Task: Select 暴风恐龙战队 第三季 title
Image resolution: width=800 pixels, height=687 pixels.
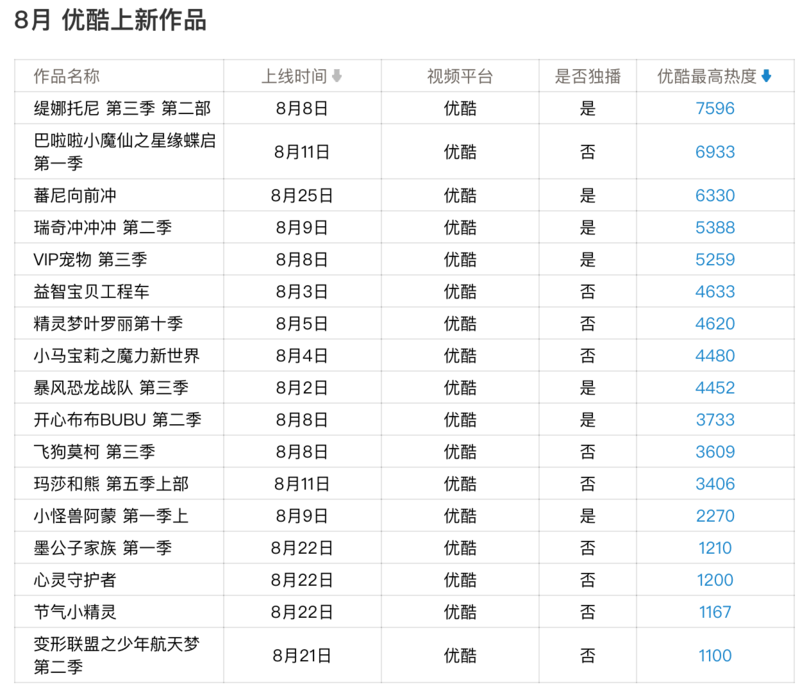Action: click(x=111, y=388)
